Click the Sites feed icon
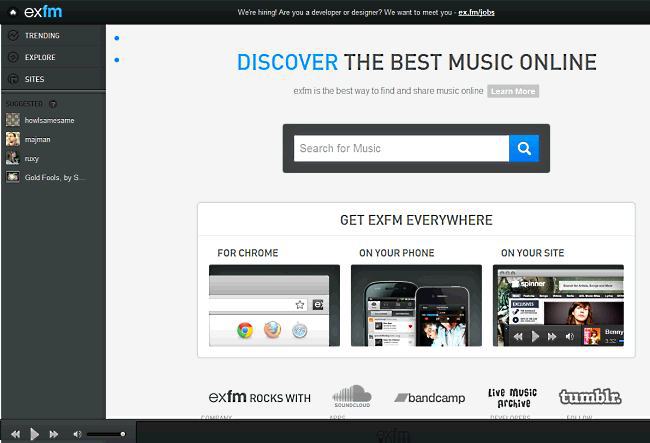This screenshot has height=443, width=650. click(x=13, y=79)
